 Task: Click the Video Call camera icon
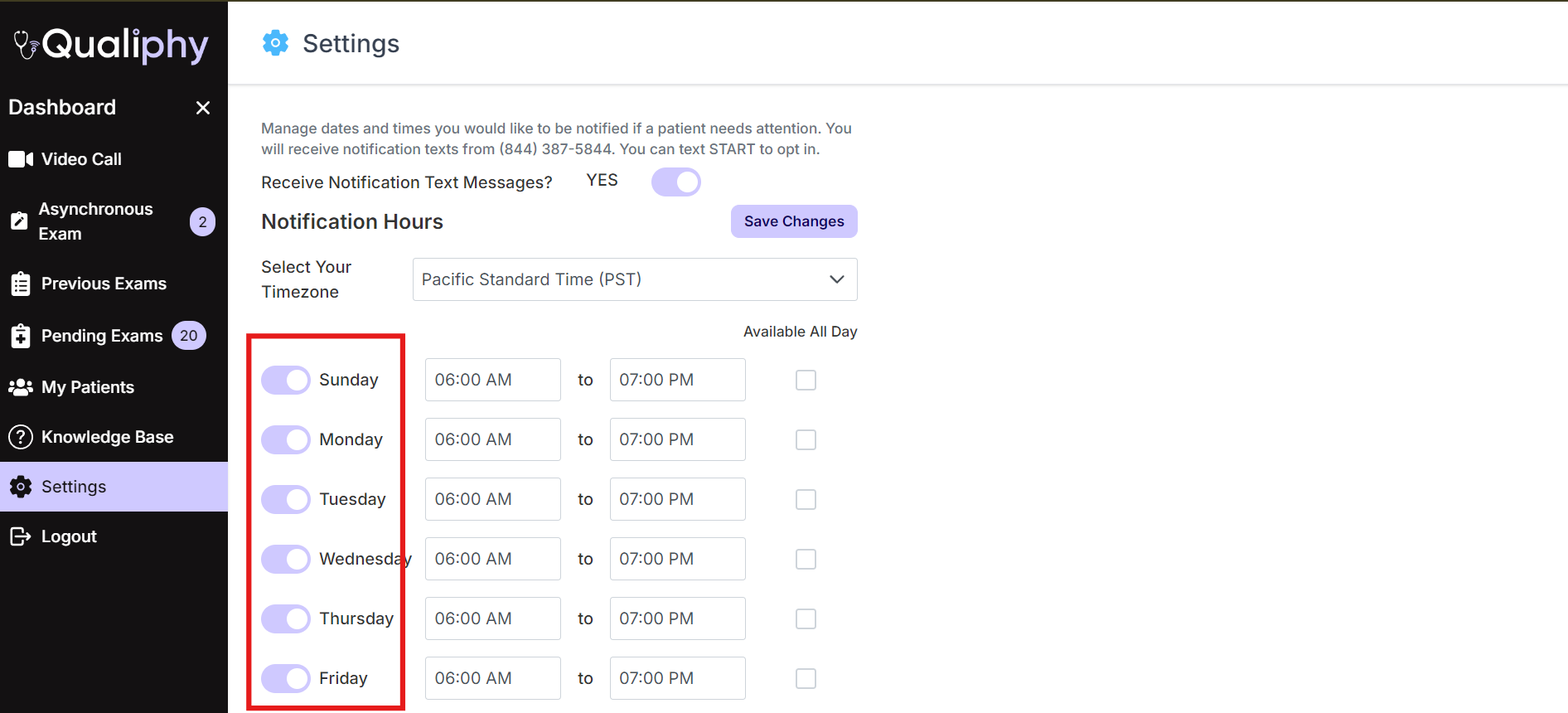[x=21, y=159]
